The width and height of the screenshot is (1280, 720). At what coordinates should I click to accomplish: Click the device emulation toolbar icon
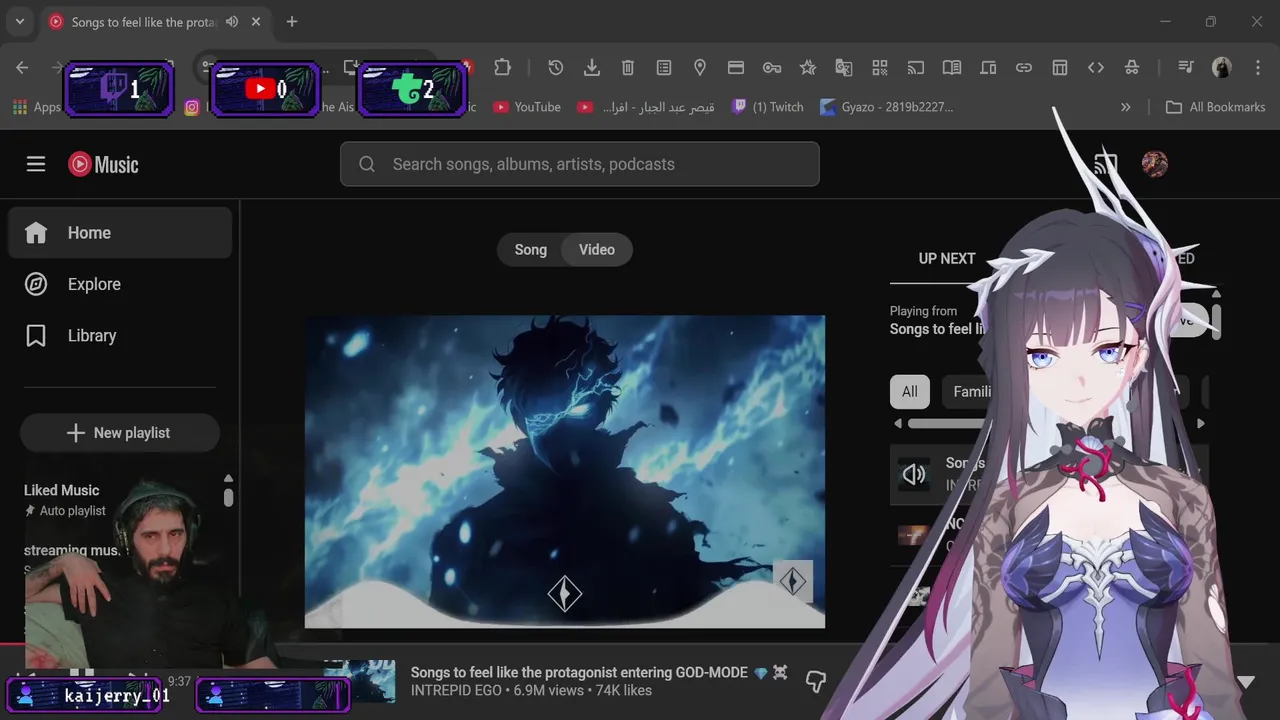(x=988, y=67)
